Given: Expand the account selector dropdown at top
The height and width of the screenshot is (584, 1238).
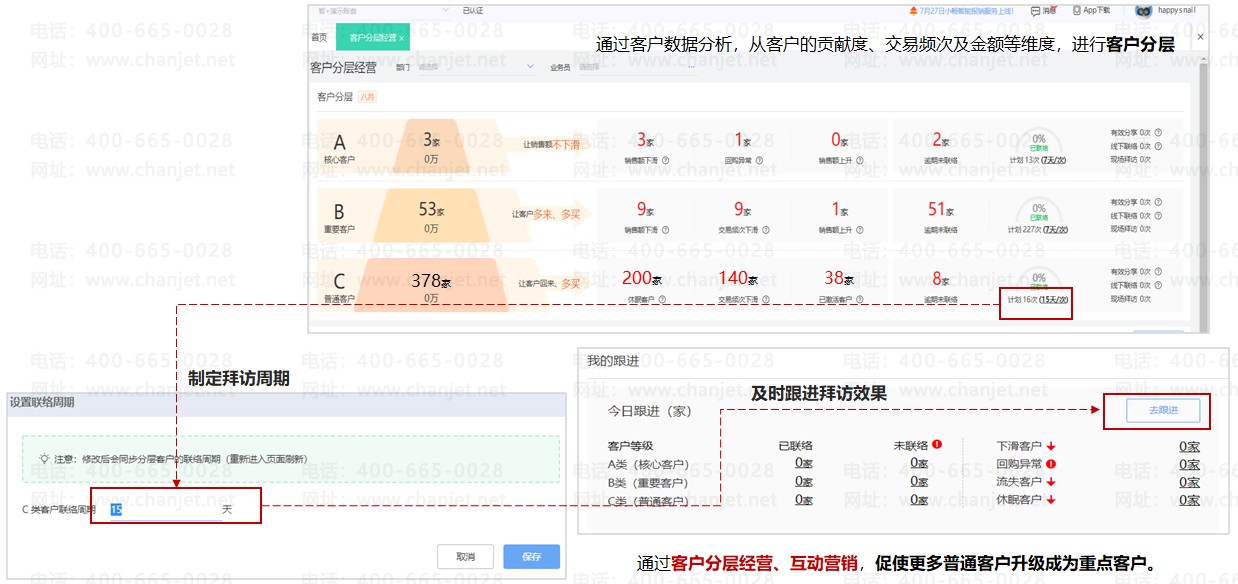Looking at the screenshot, I should [x=446, y=10].
